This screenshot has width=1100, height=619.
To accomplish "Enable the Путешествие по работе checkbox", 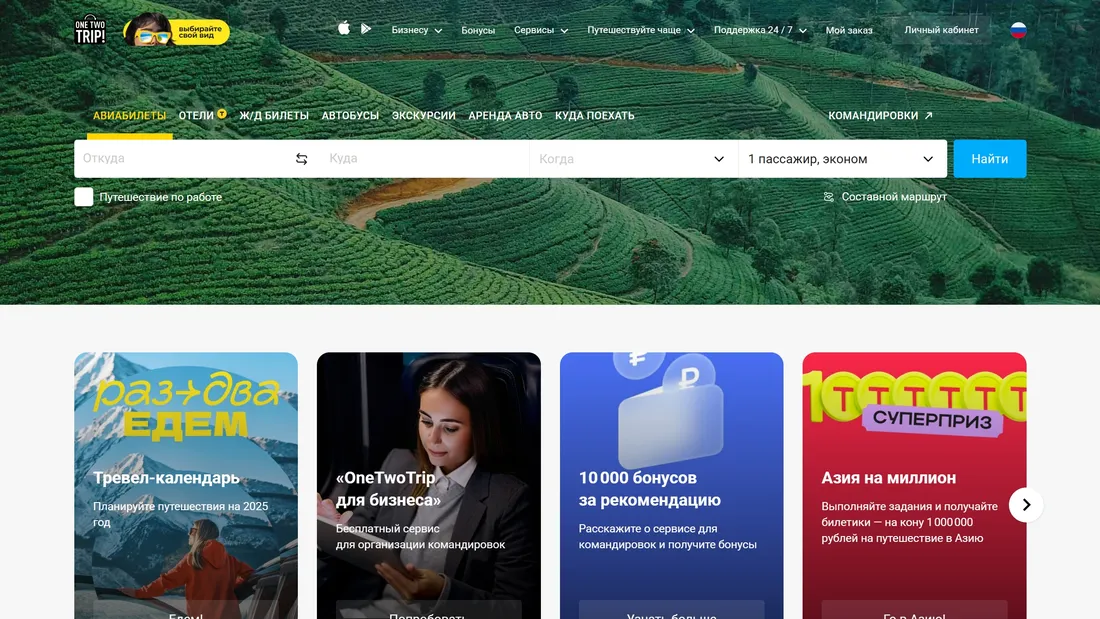I will point(83,197).
